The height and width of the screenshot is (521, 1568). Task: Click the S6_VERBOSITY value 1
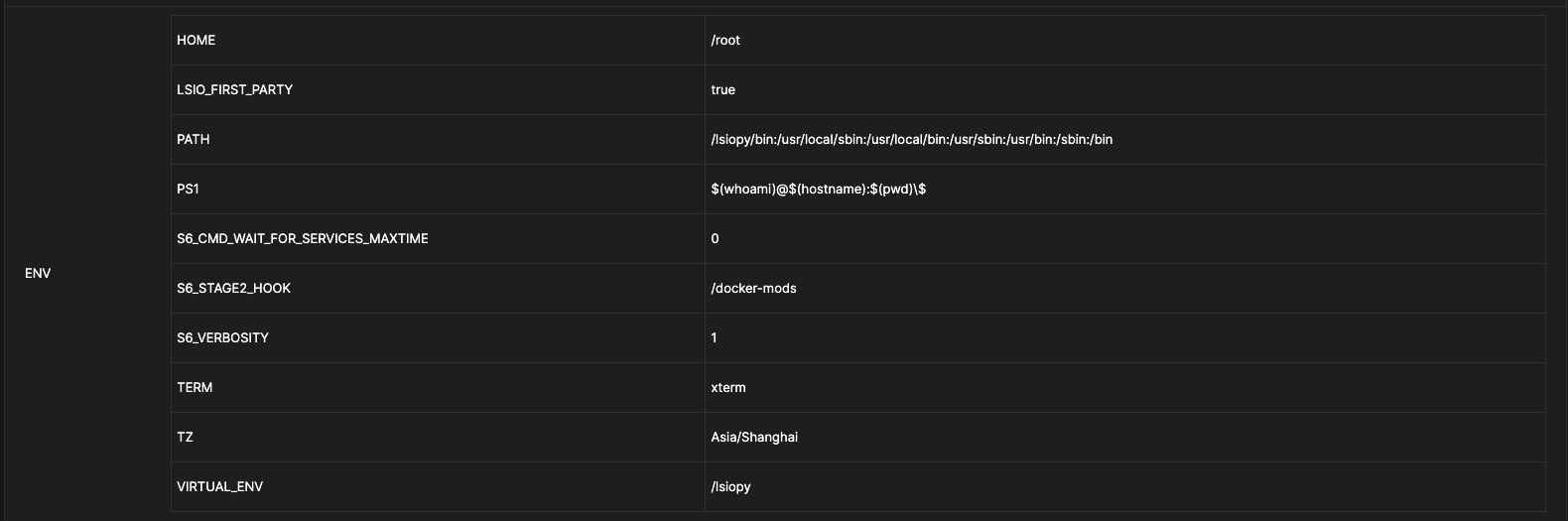pos(714,338)
